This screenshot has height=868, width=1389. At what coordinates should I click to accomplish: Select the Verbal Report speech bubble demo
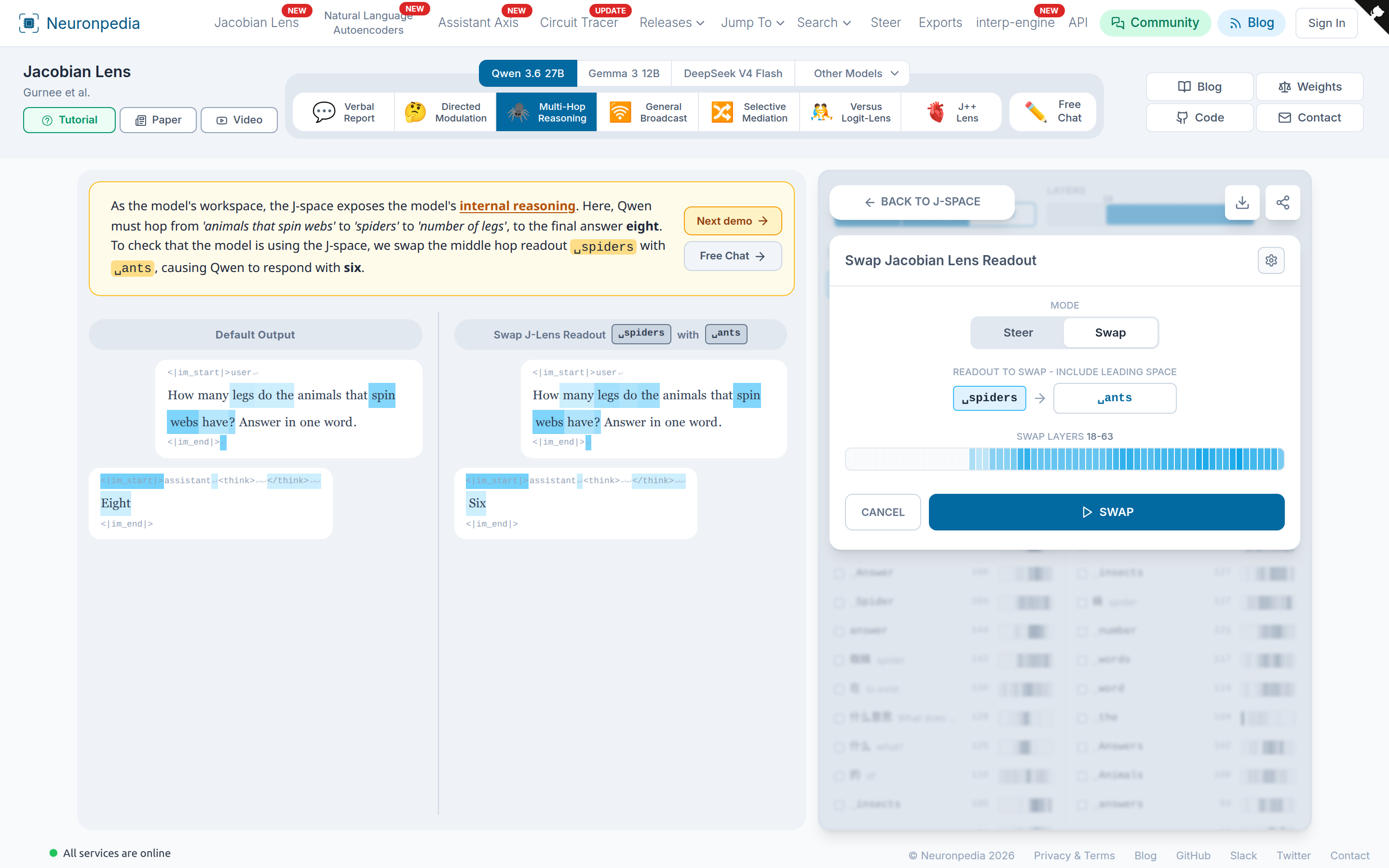click(x=344, y=112)
